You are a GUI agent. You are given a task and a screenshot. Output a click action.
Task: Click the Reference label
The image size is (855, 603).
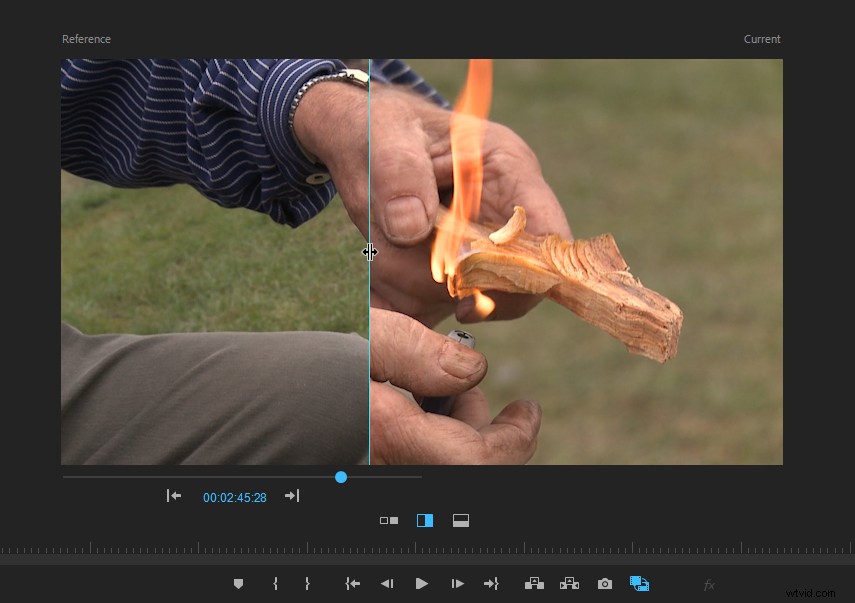click(x=86, y=39)
